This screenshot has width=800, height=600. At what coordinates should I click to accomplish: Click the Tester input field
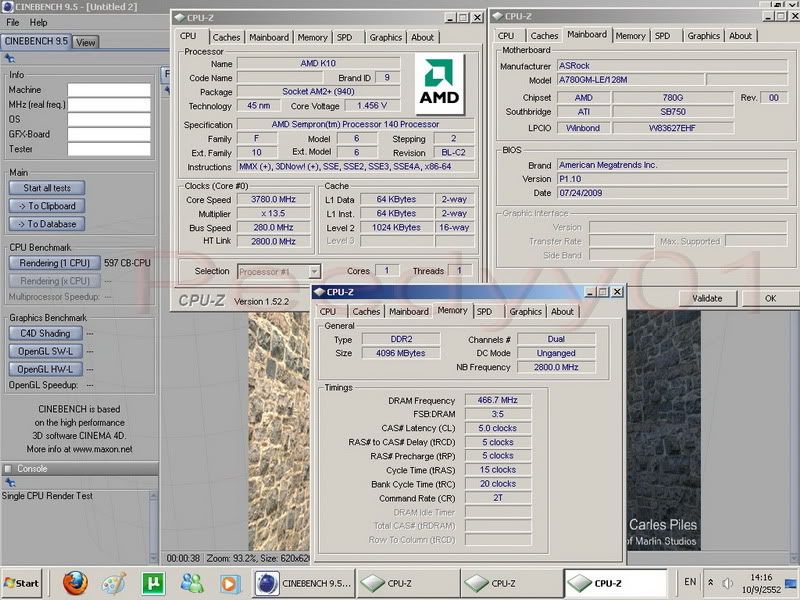coord(109,149)
